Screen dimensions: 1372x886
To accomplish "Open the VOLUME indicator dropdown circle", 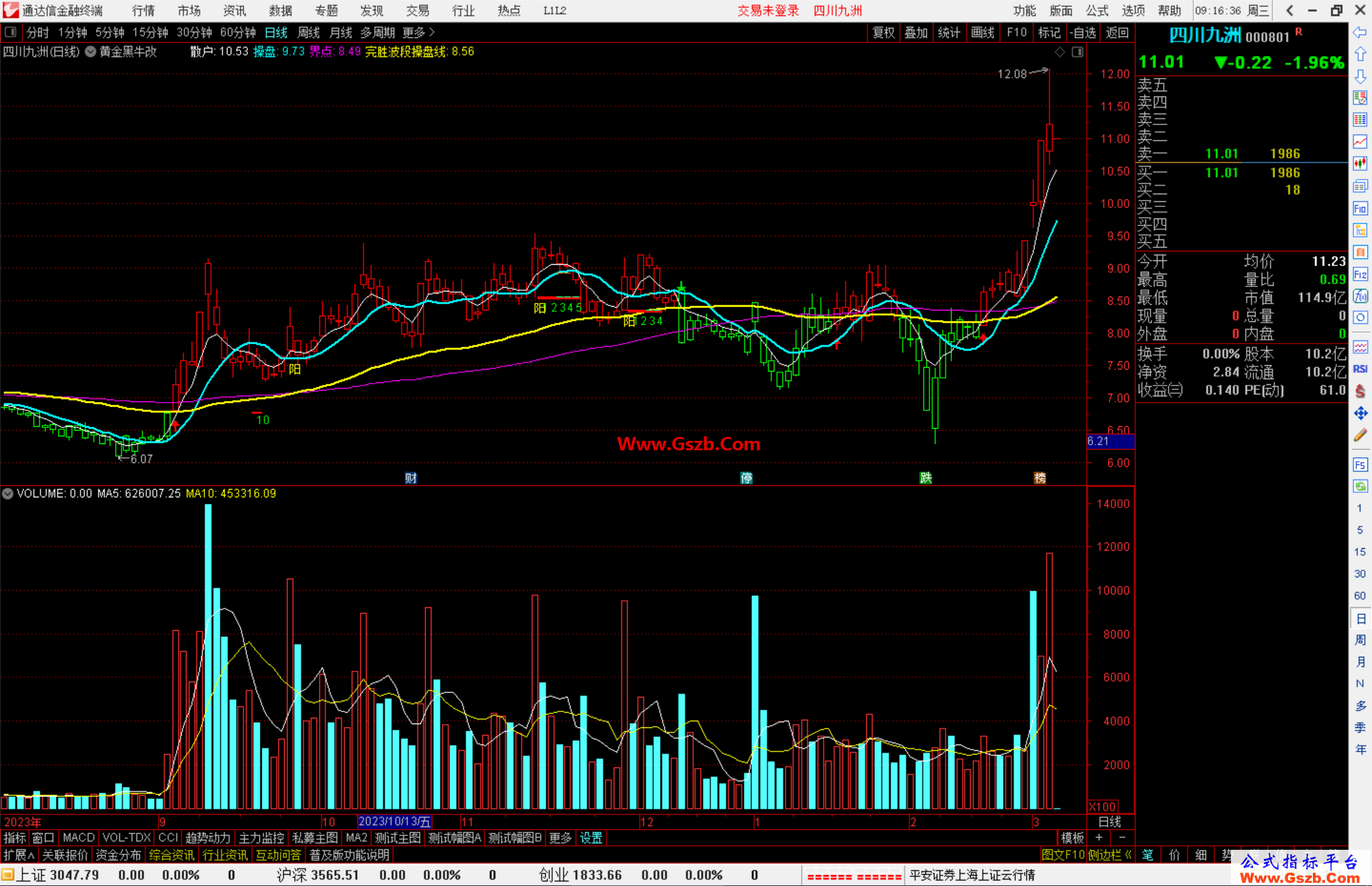I will (x=8, y=493).
